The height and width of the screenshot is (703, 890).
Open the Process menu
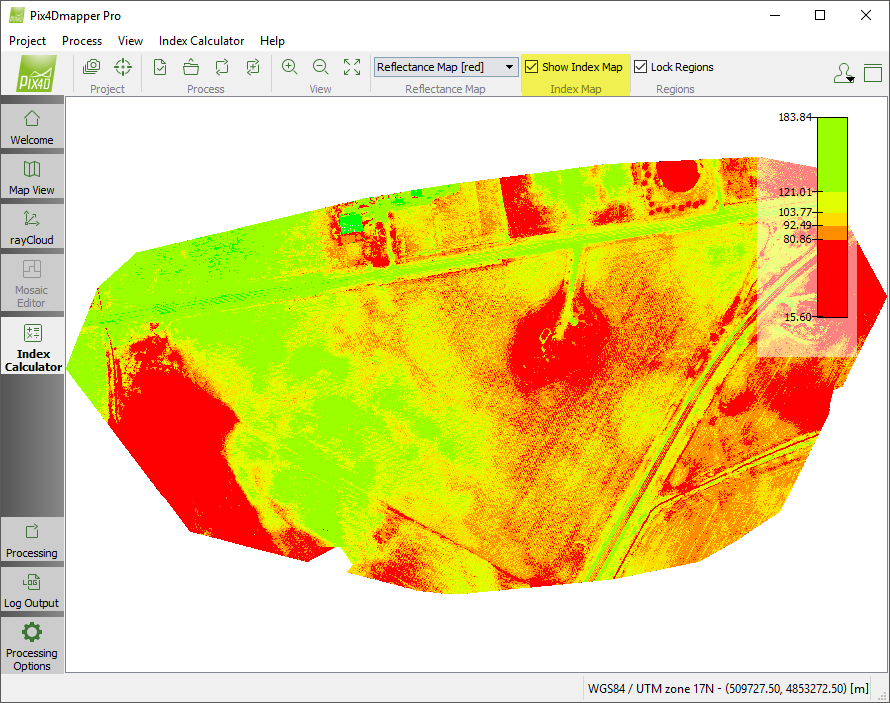coord(82,41)
